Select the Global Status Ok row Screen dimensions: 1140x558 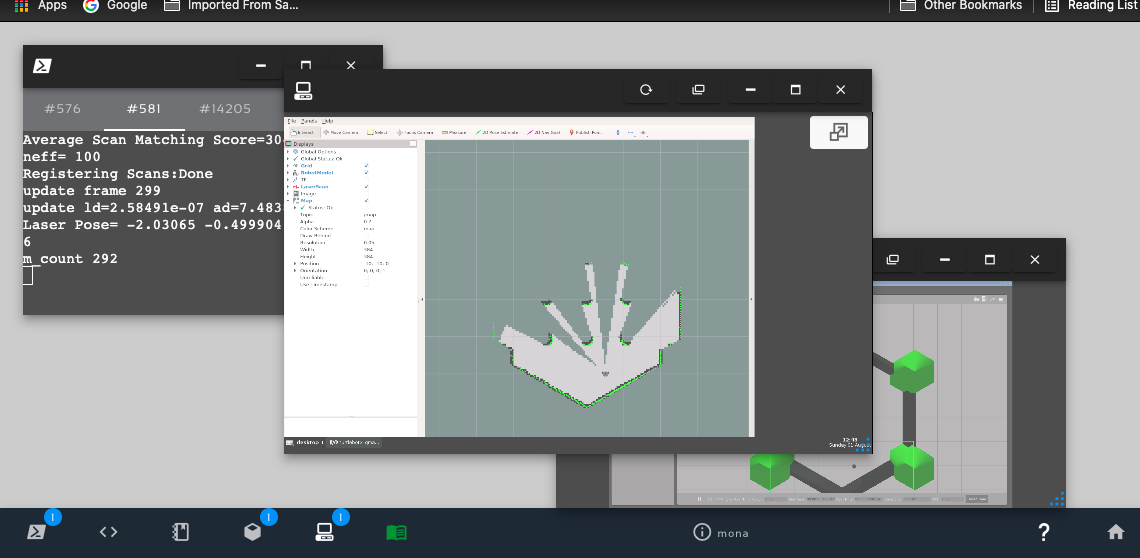321,159
